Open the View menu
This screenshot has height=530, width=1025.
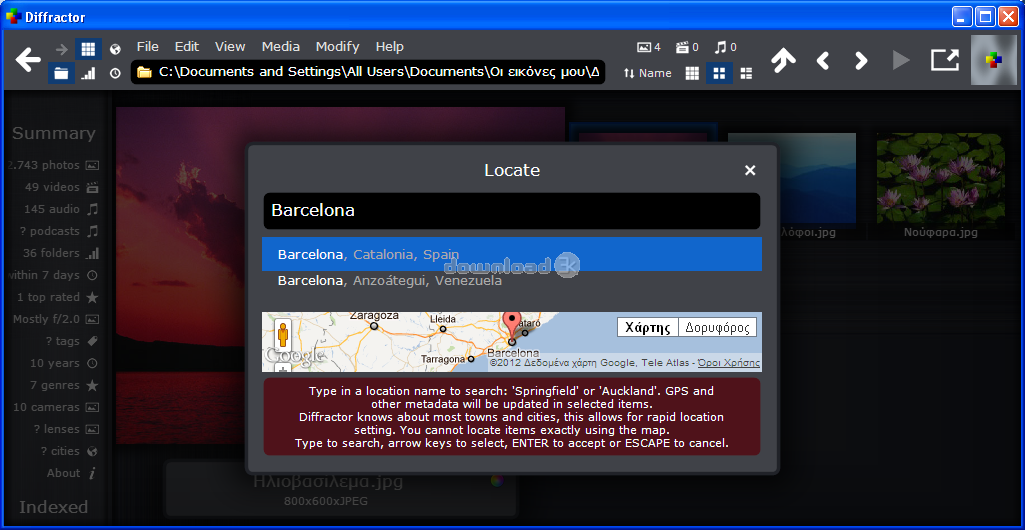click(x=229, y=46)
